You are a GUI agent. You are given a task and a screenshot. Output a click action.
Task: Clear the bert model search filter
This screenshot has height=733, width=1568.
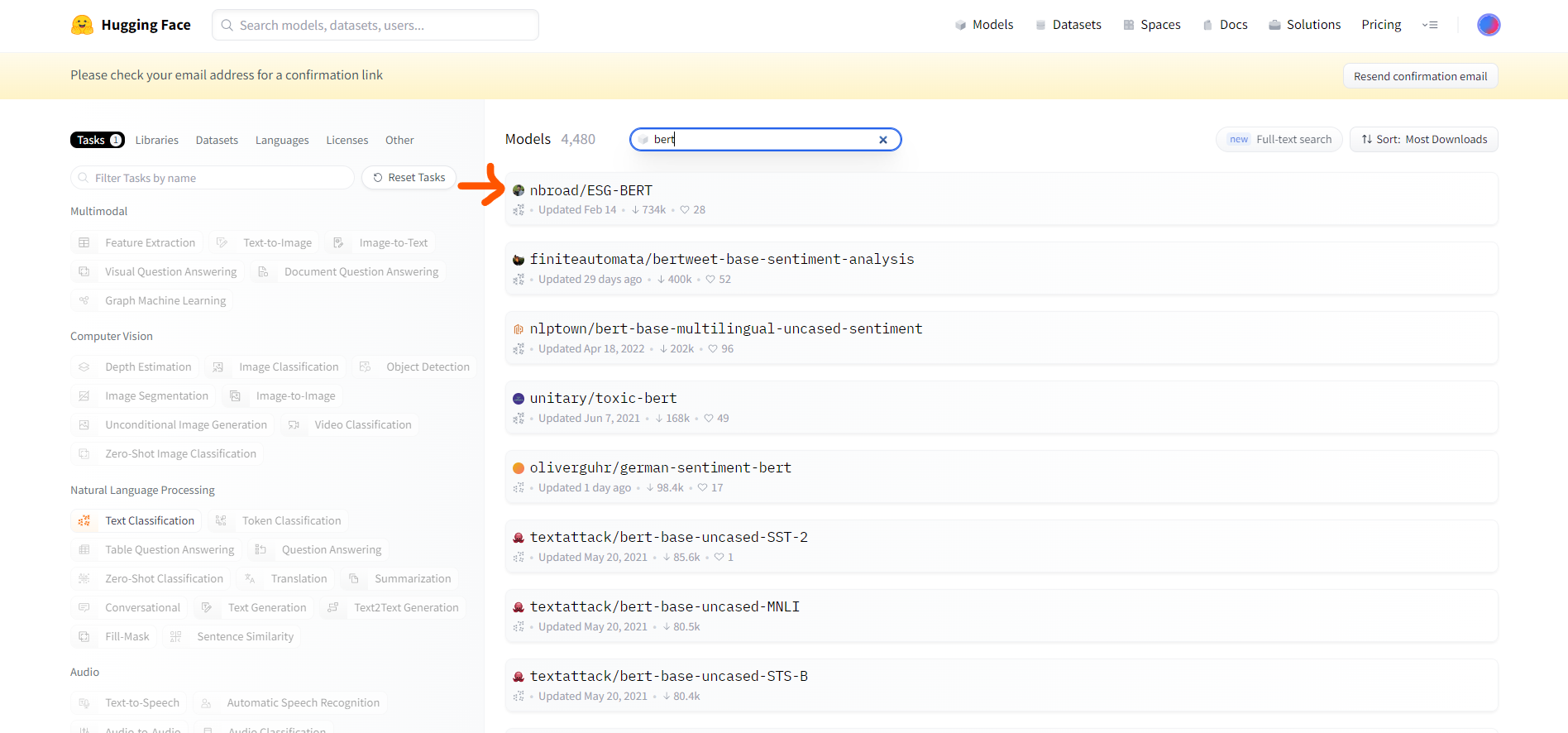[x=883, y=140]
